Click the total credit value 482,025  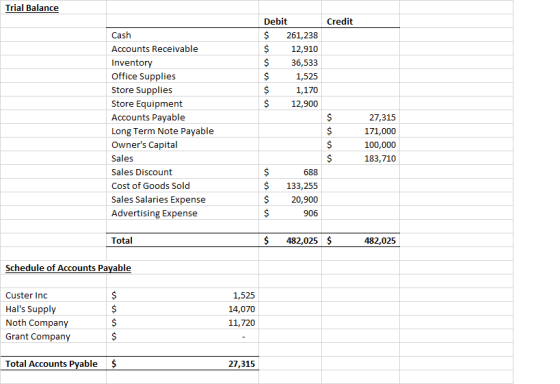(380, 240)
